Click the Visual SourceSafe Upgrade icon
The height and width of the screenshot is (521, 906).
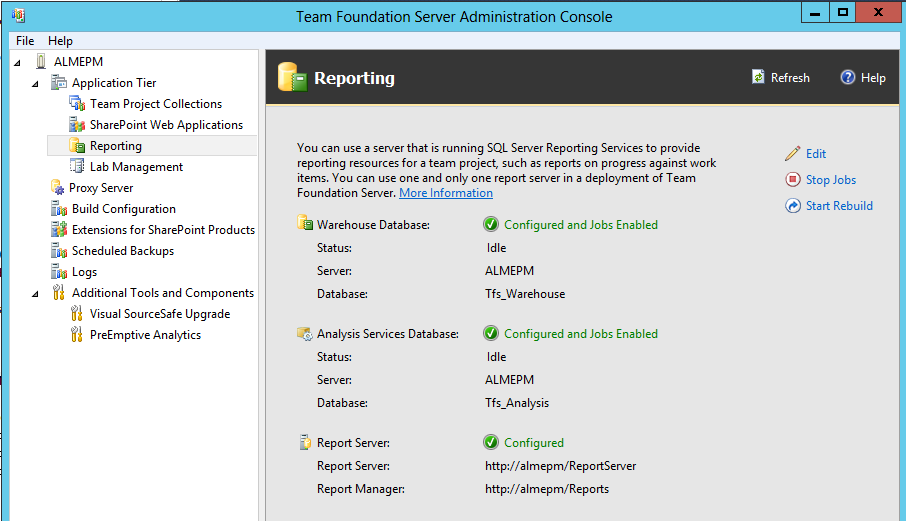76,314
